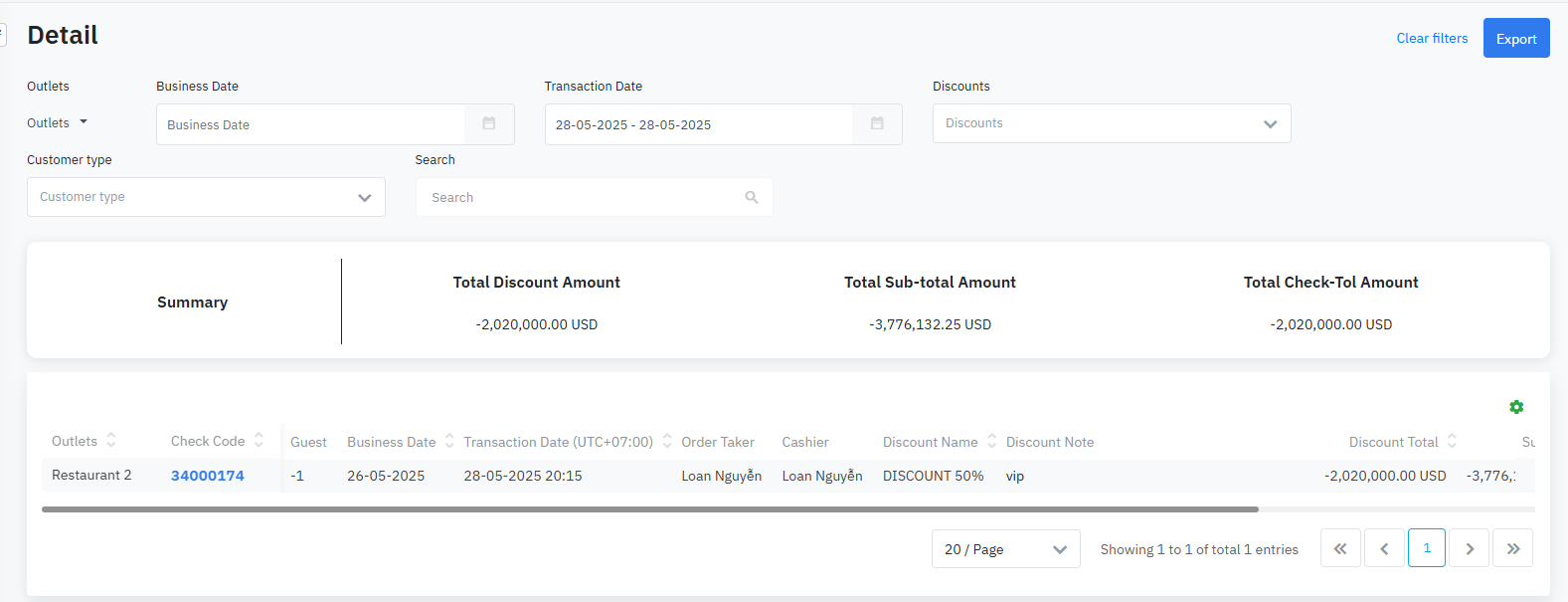This screenshot has height=602, width=1568.
Task: Open the Discounts dropdown
Action: pos(1111,123)
